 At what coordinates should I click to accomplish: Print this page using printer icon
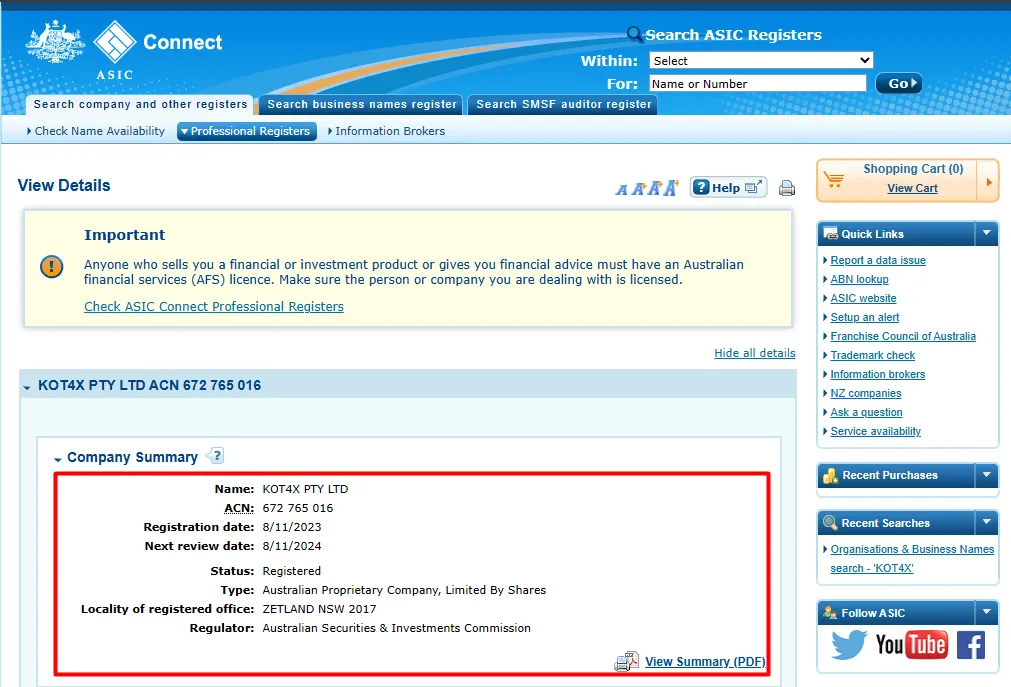787,188
